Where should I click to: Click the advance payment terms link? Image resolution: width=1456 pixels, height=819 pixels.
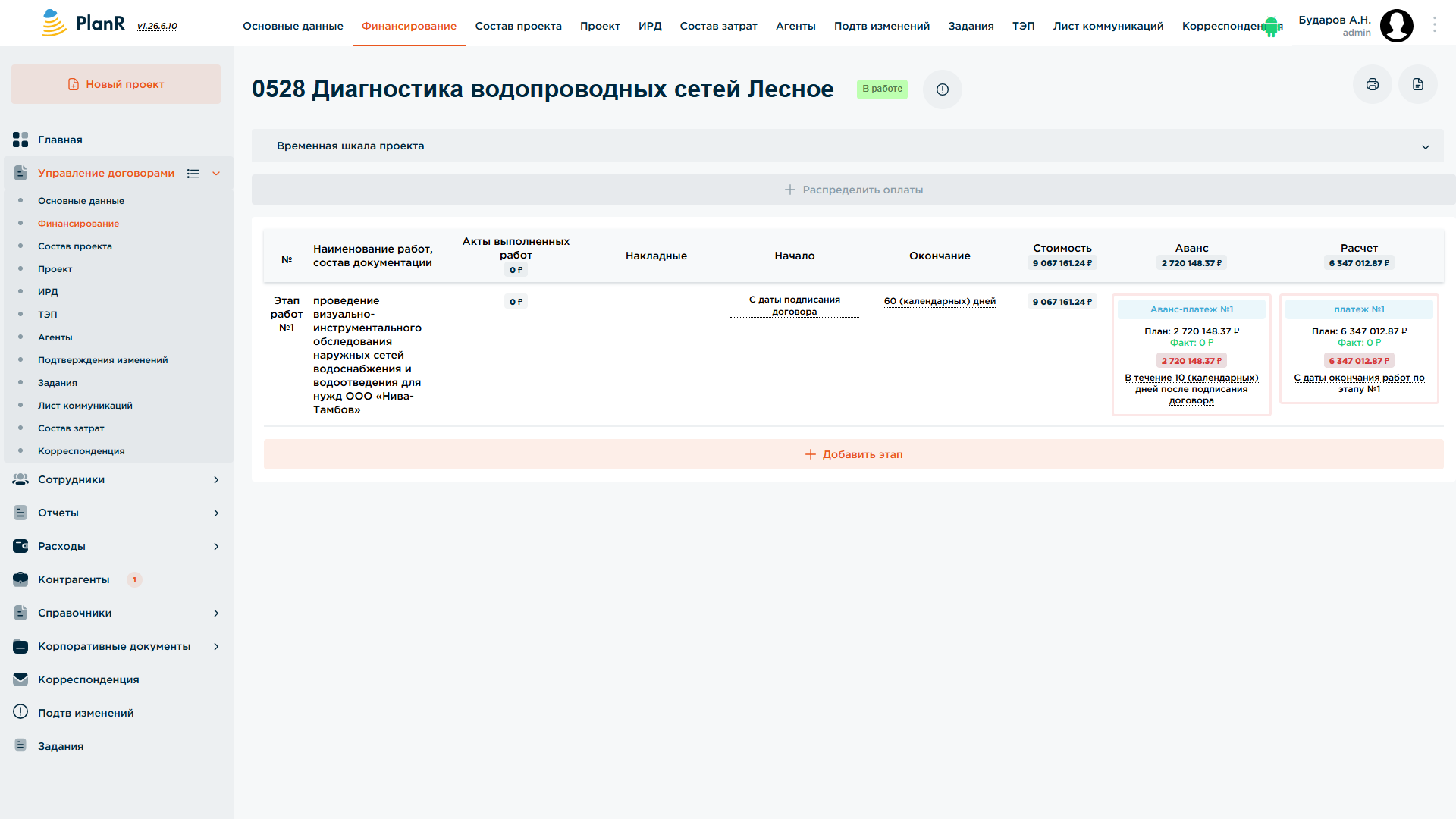tap(1191, 389)
